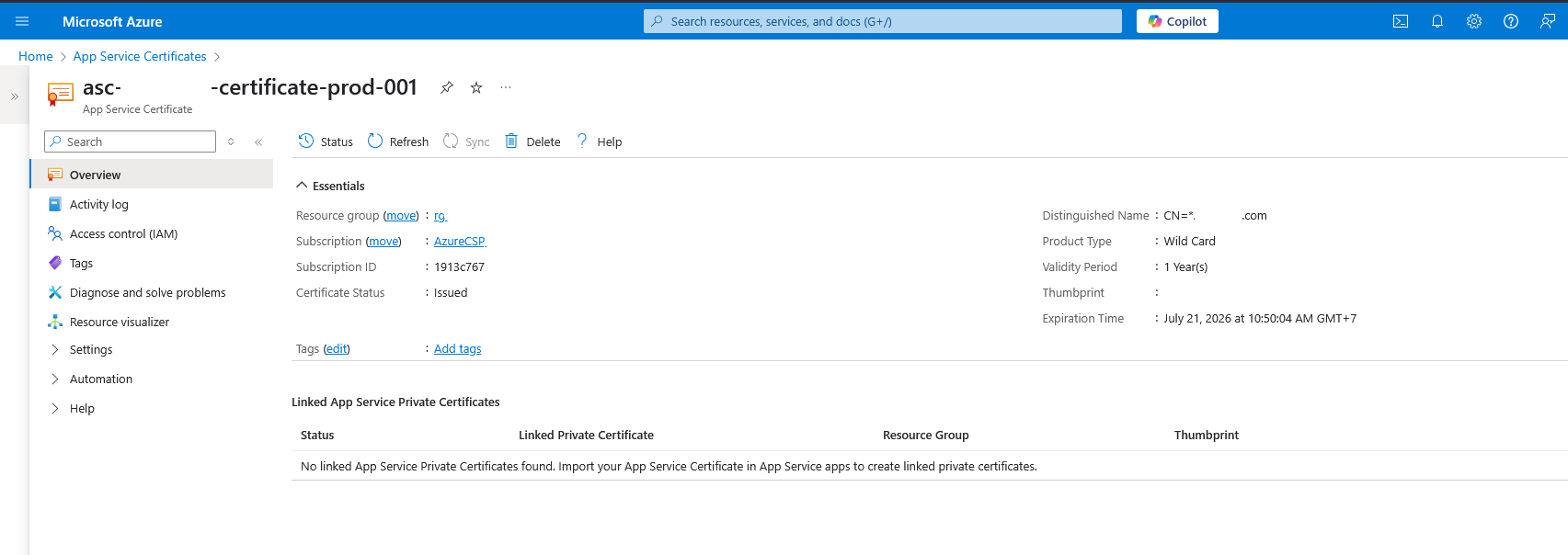Viewport: 1568px width, 555px height.
Task: Open portal settings gear
Action: (1474, 21)
